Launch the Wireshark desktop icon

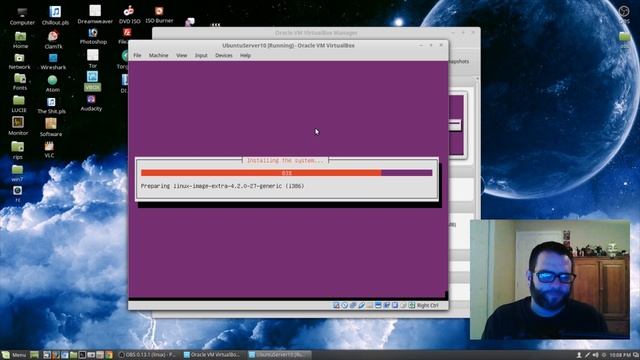(x=53, y=62)
